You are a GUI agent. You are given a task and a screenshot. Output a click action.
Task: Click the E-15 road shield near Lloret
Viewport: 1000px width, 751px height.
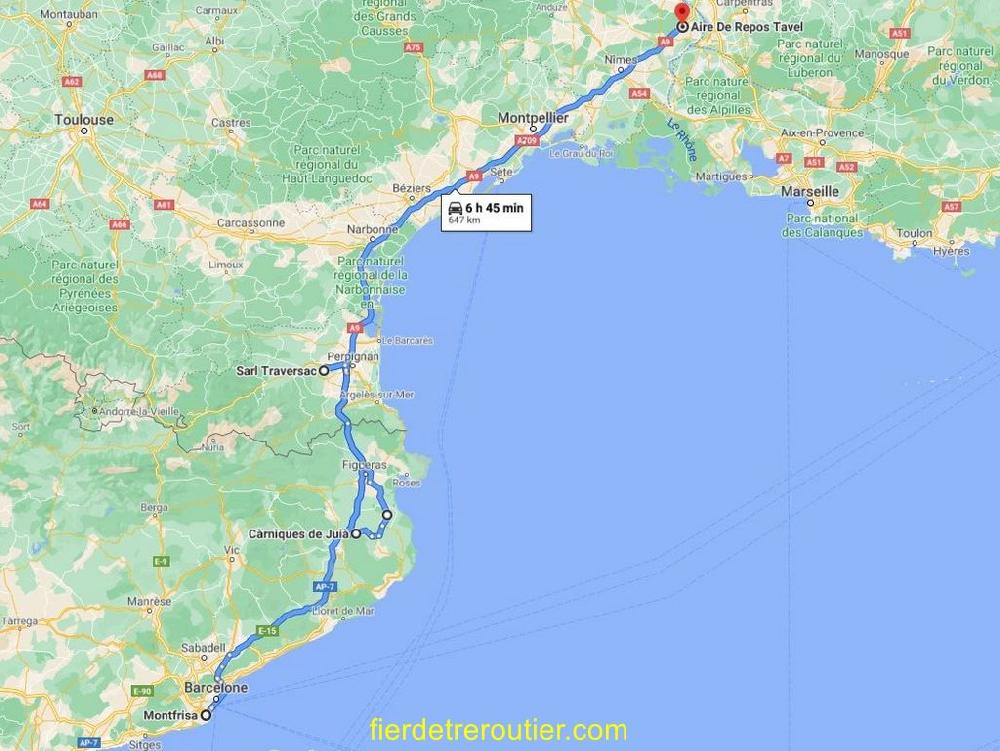tap(267, 631)
